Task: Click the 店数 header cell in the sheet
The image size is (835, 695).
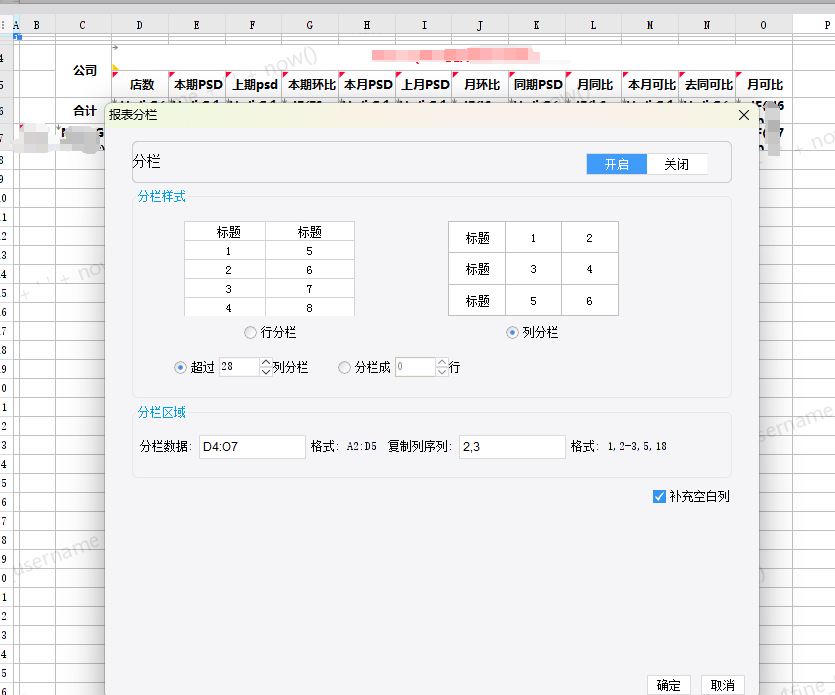Action: pyautogui.click(x=141, y=84)
